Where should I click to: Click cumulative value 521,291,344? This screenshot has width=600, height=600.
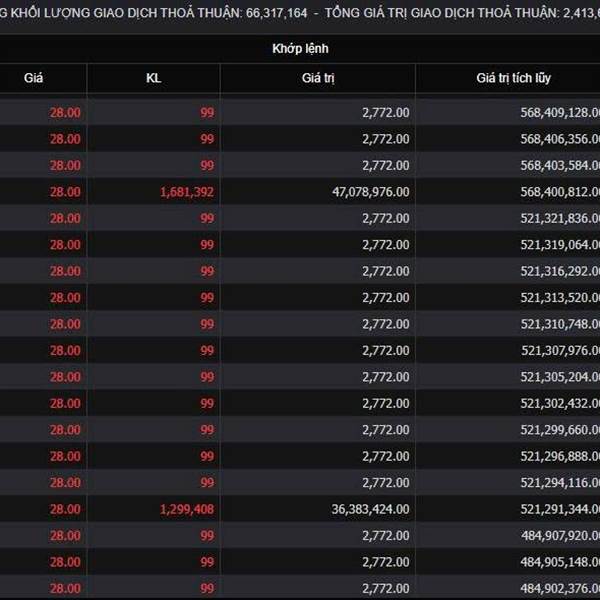(560, 509)
